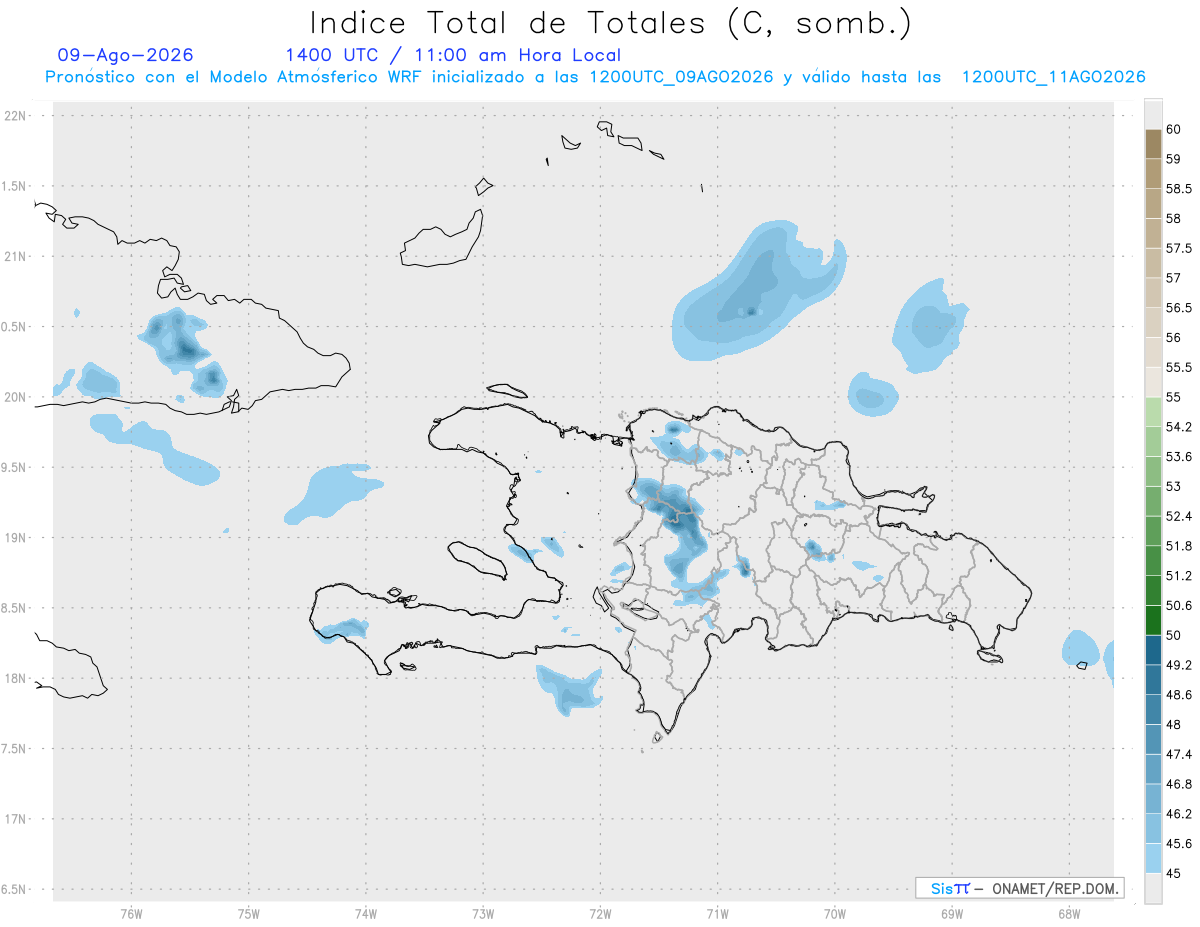Click the legend value "57.5"
The width and height of the screenshot is (1200, 927).
1178,248
